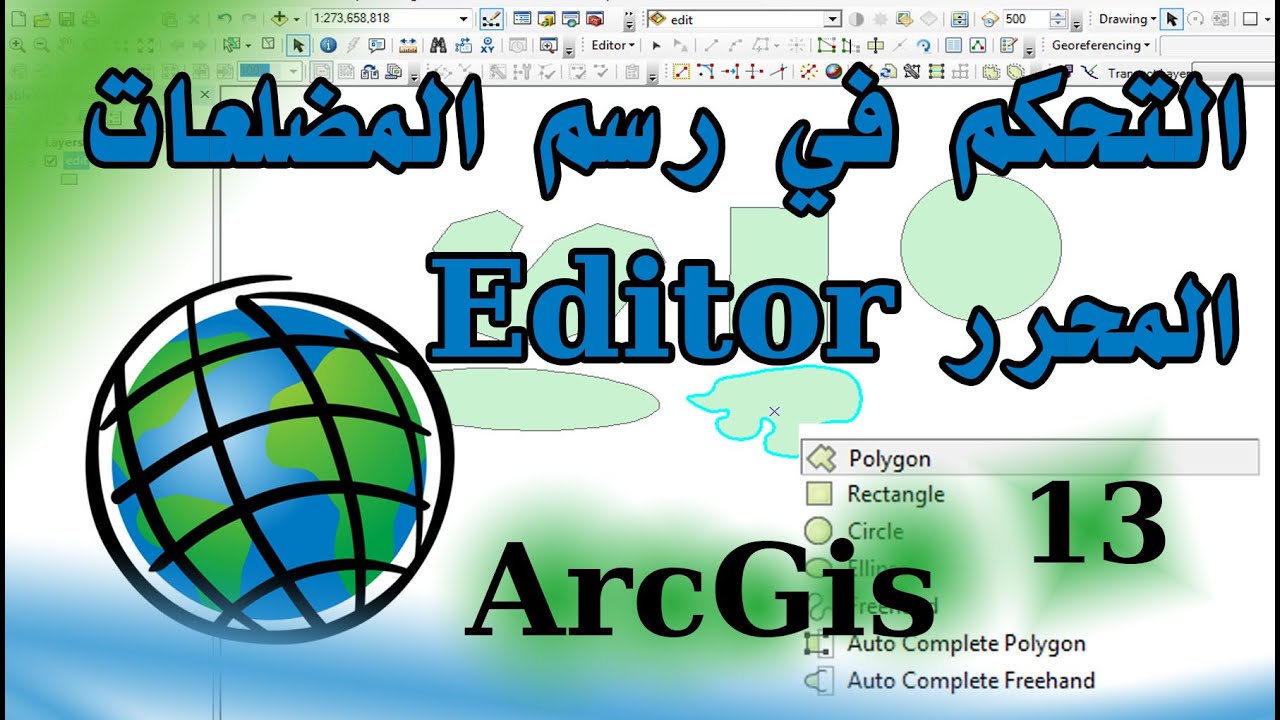This screenshot has width=1280, height=720.
Task: Open the Search window
Action: [570, 19]
